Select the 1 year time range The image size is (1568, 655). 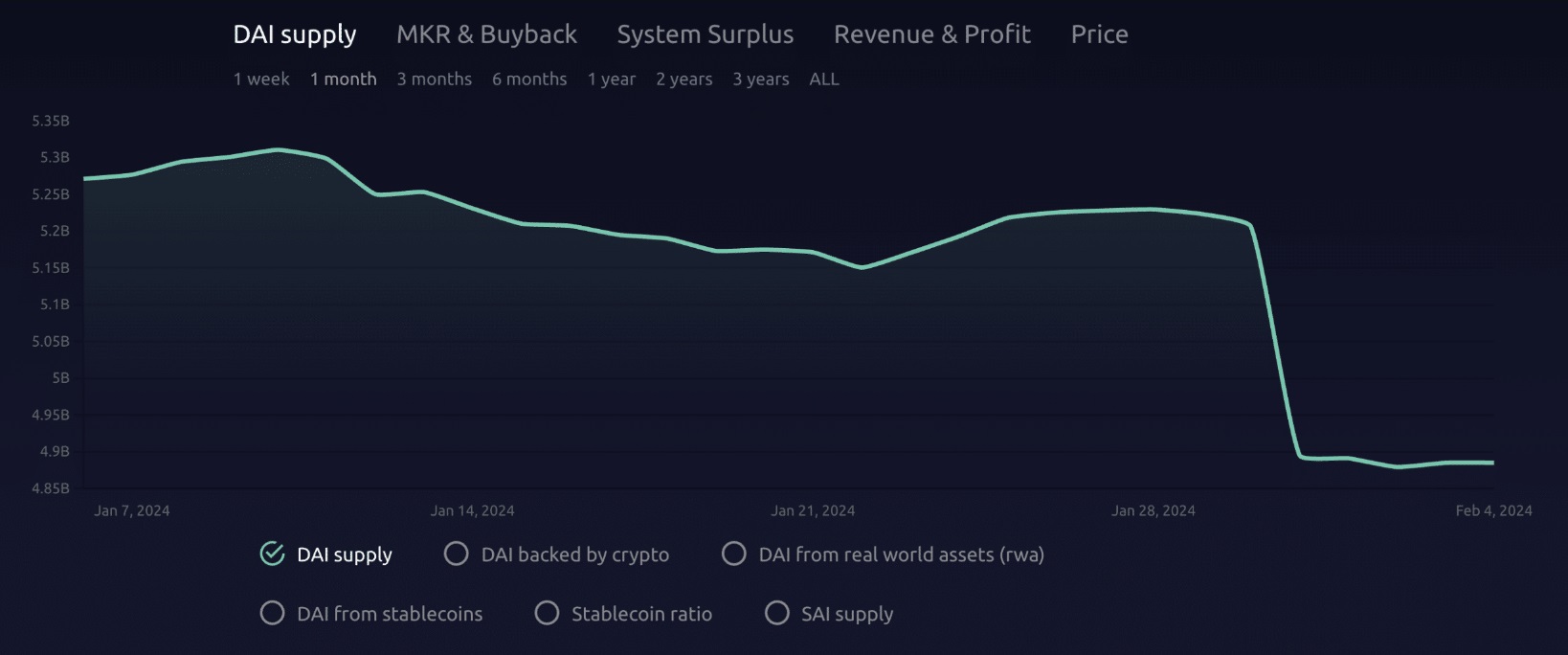(612, 79)
